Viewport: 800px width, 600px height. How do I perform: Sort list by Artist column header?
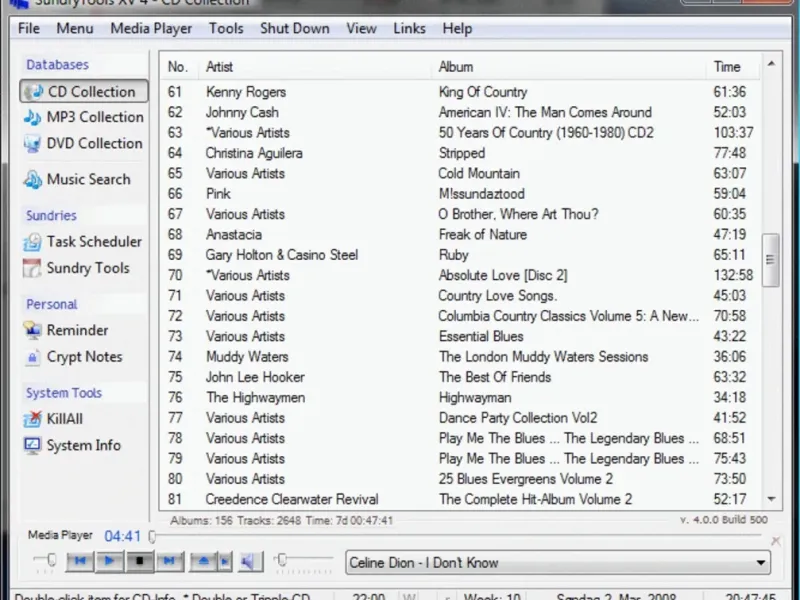[x=314, y=67]
